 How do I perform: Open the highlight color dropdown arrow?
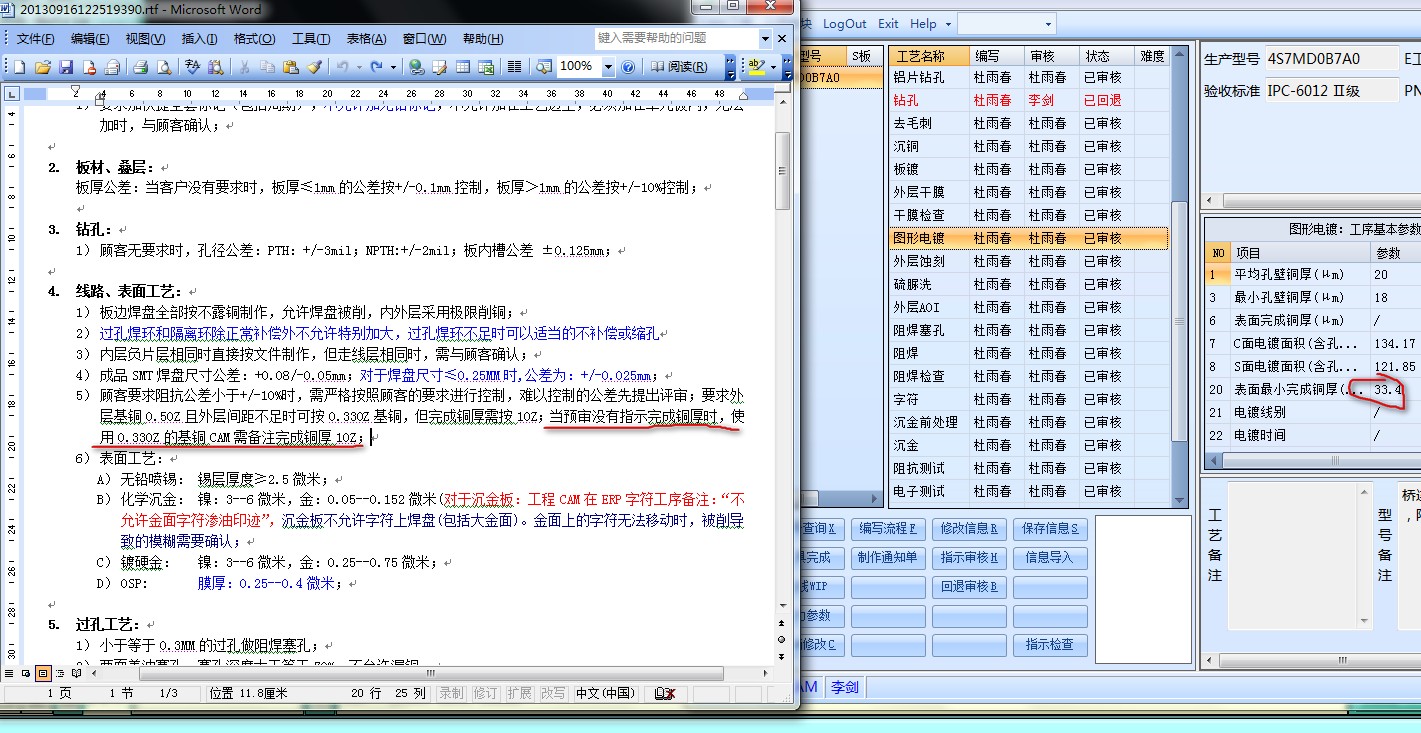tap(773, 67)
